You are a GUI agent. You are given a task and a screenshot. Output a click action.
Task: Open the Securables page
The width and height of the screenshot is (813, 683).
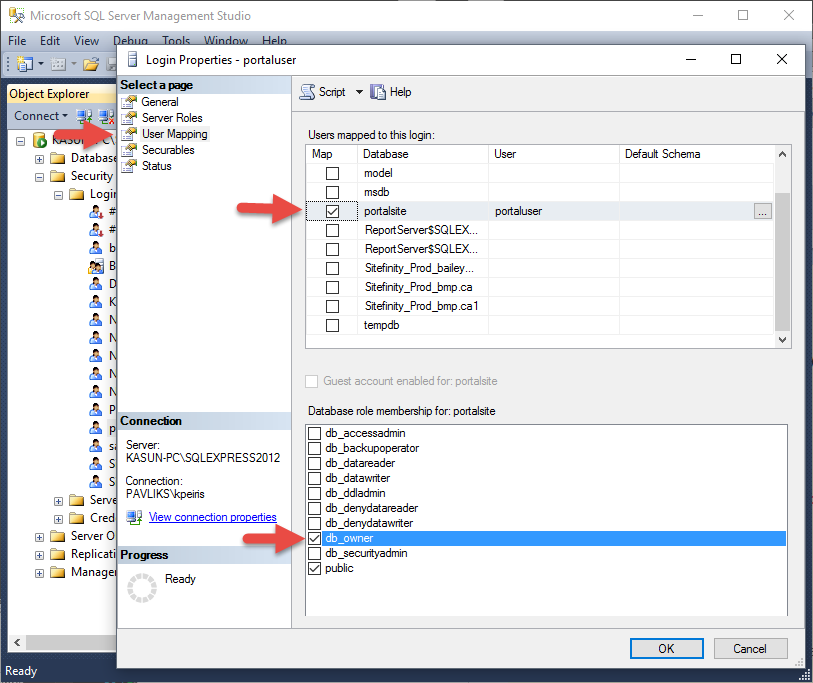click(x=168, y=150)
